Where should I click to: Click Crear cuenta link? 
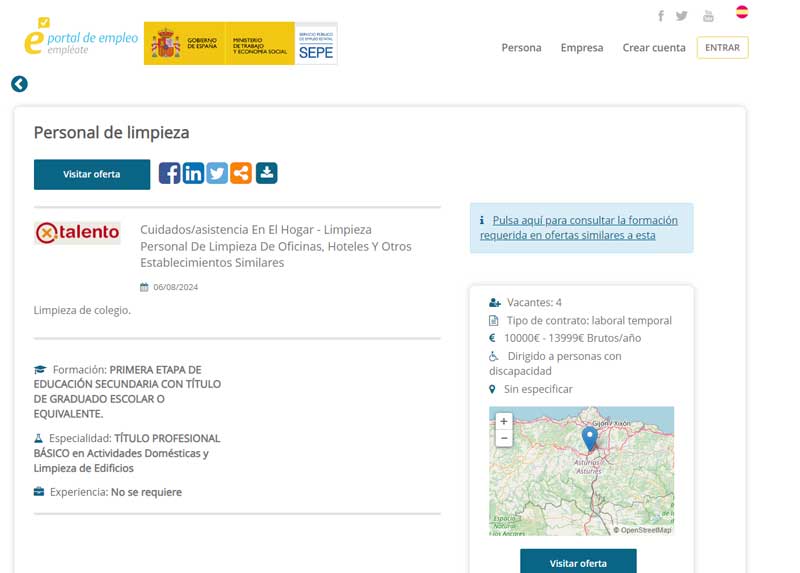pos(654,48)
